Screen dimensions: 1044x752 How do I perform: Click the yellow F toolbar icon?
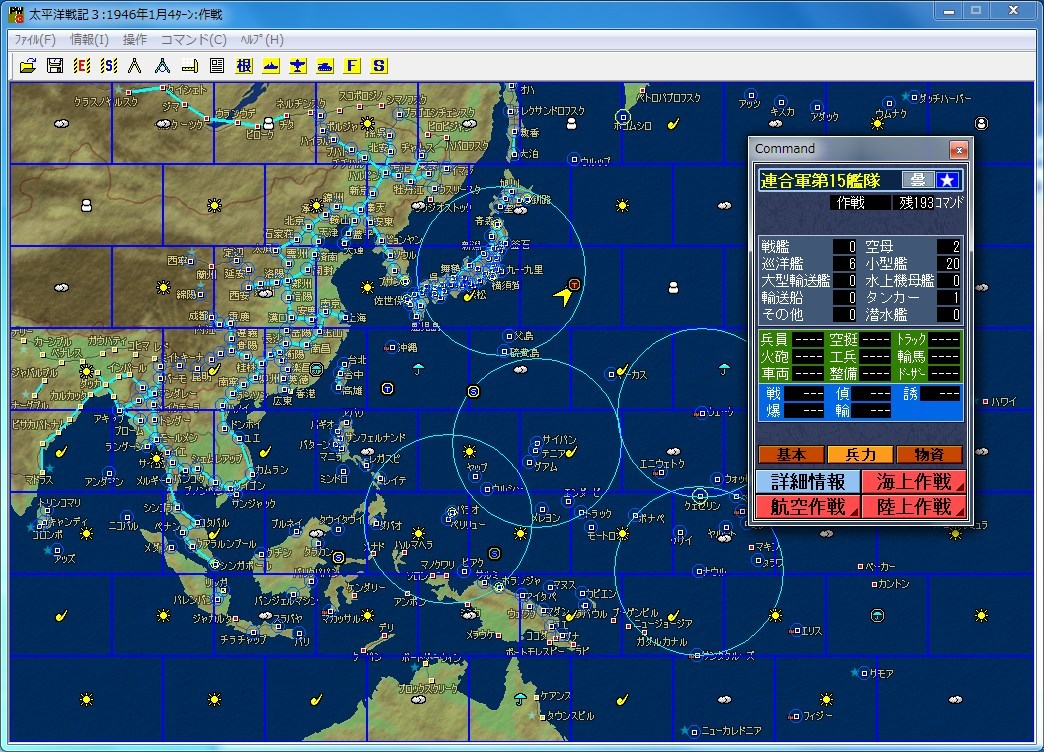pyautogui.click(x=352, y=65)
